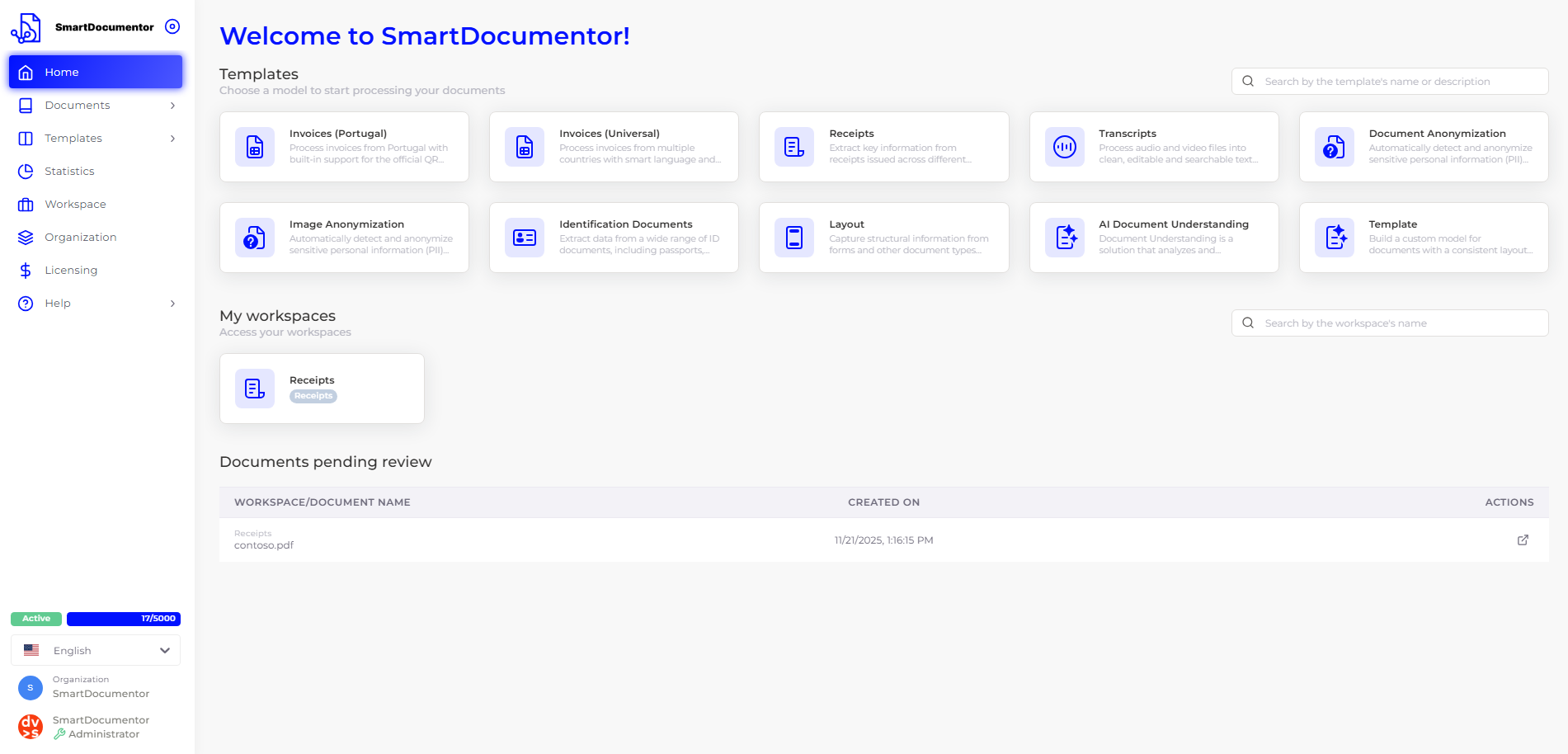Go to Statistics in the sidebar
The width and height of the screenshot is (1568, 754).
pos(69,172)
